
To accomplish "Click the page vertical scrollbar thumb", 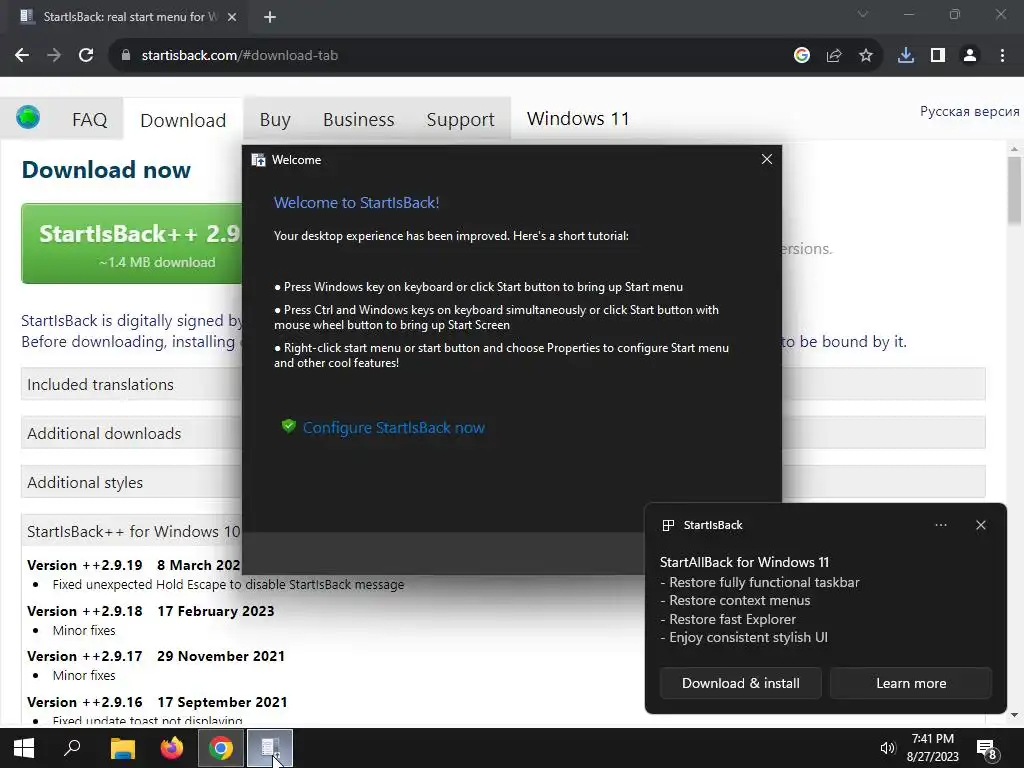I will [x=1014, y=191].
